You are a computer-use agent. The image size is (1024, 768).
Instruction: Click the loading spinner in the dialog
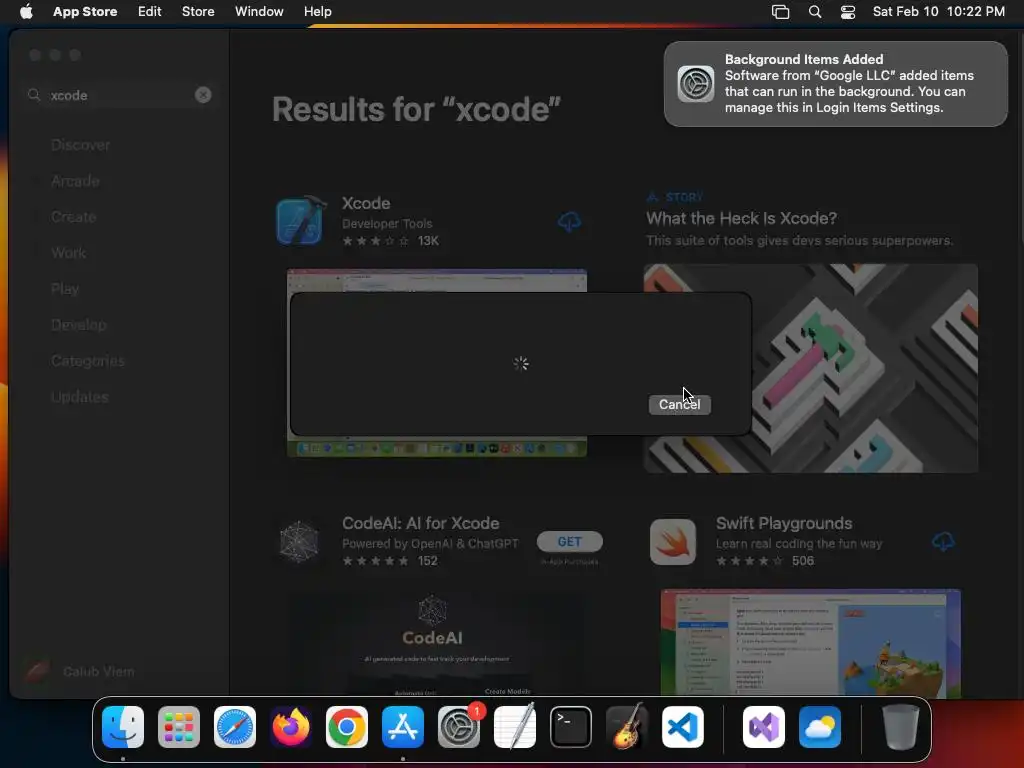pyautogui.click(x=520, y=364)
